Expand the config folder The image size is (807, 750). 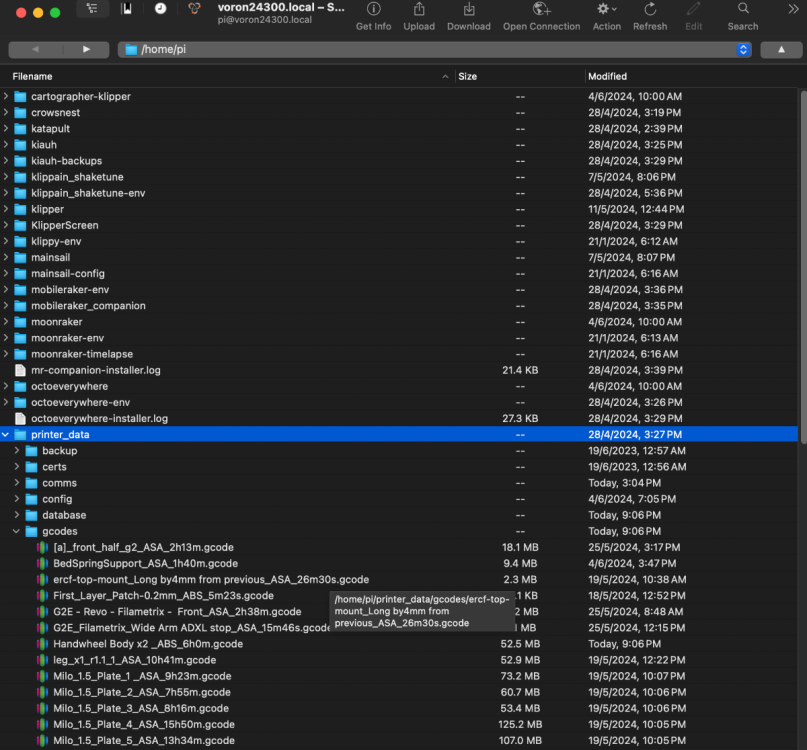tap(16, 499)
